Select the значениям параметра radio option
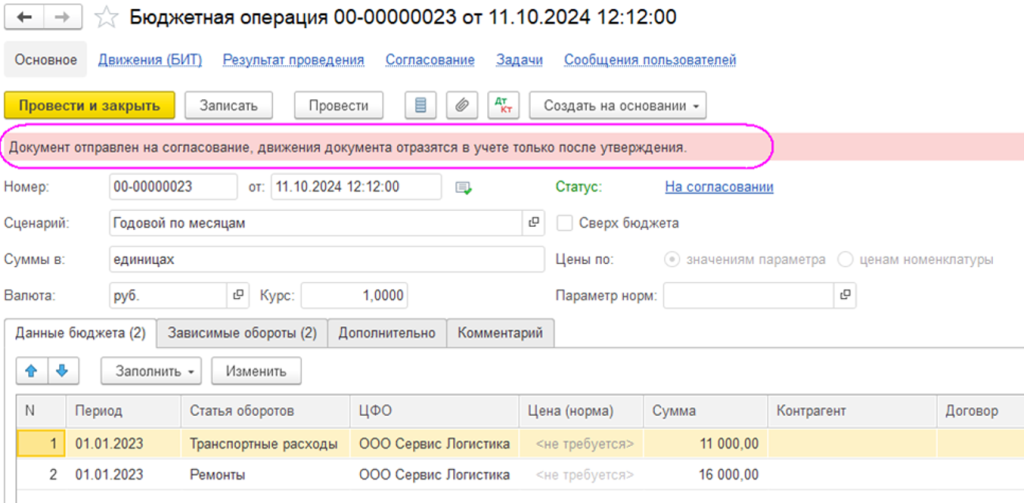The height and width of the screenshot is (503, 1024). 672,259
